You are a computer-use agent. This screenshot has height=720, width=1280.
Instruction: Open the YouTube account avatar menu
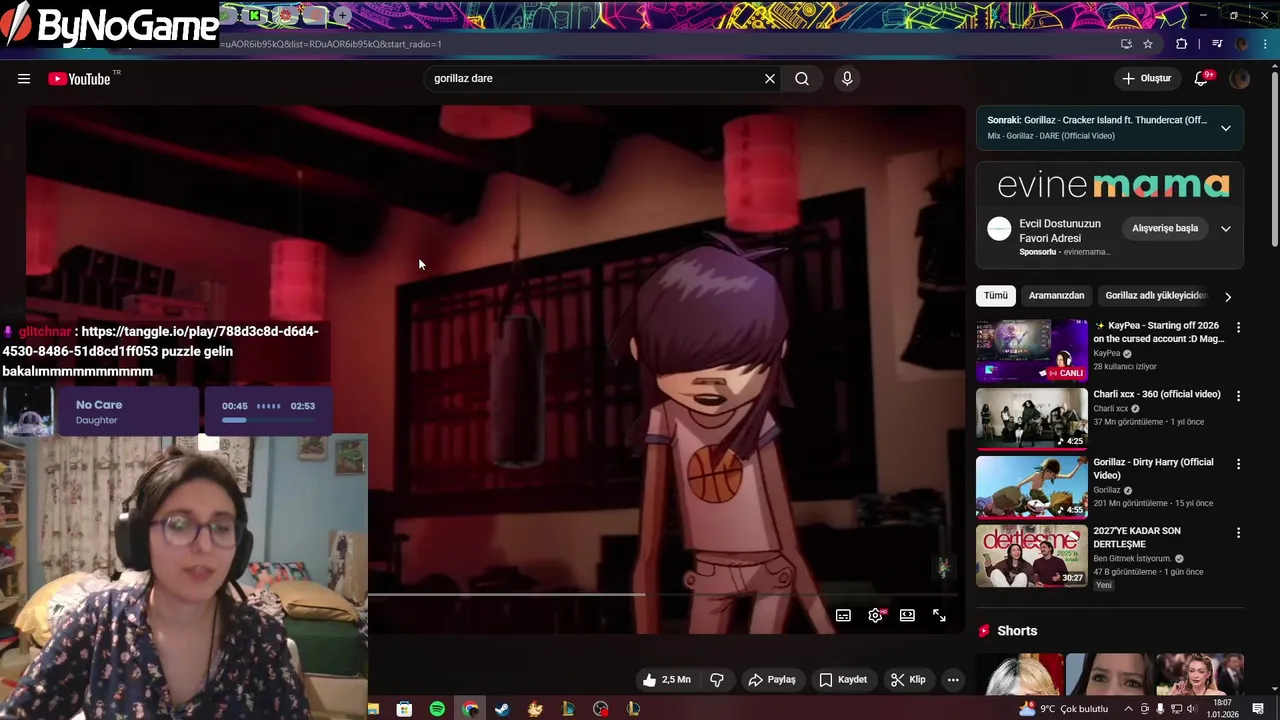click(x=1240, y=78)
